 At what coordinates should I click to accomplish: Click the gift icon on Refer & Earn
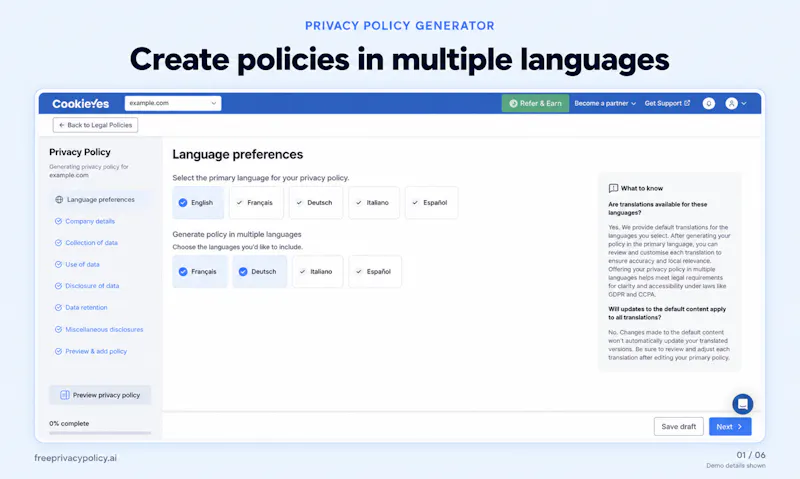pyautogui.click(x=513, y=104)
